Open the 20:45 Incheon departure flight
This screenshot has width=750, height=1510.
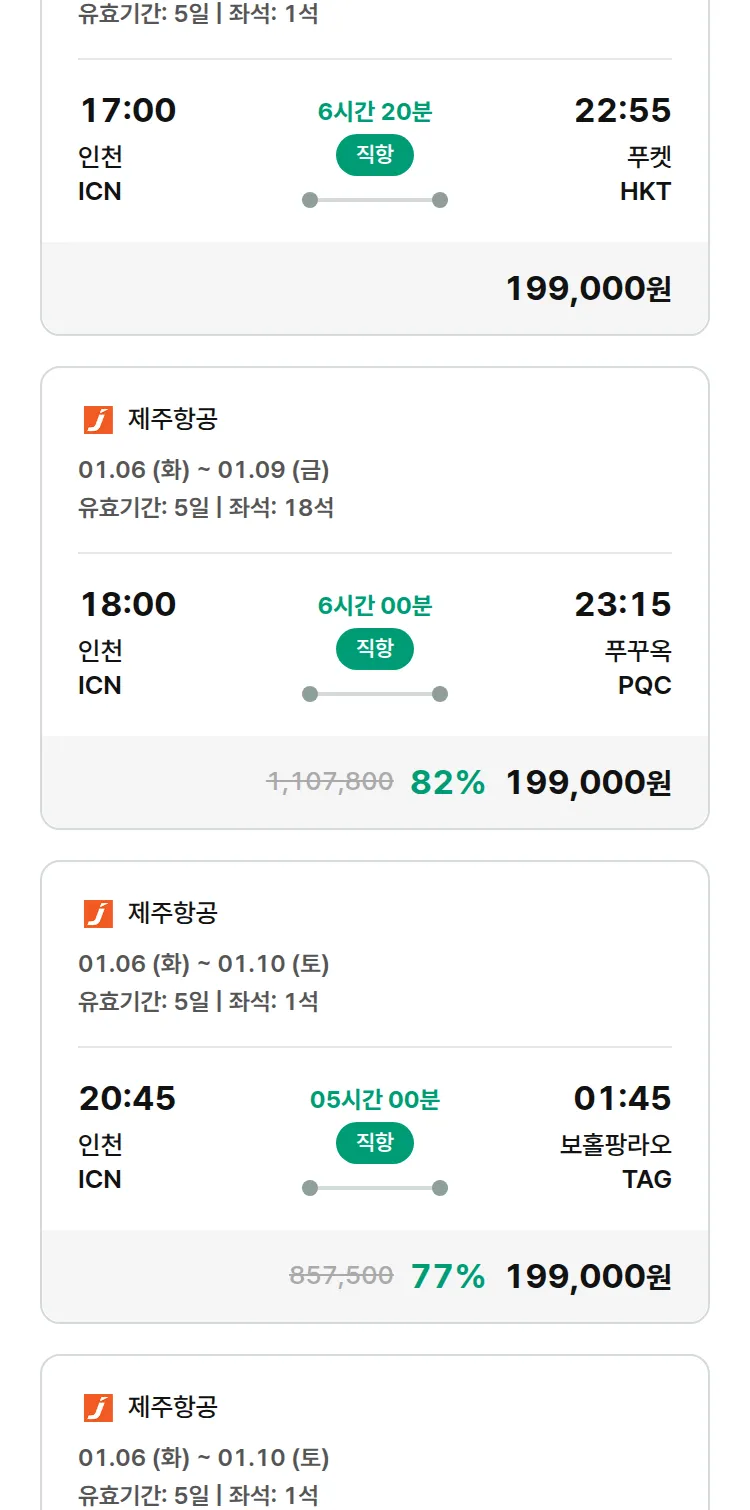[128, 1098]
